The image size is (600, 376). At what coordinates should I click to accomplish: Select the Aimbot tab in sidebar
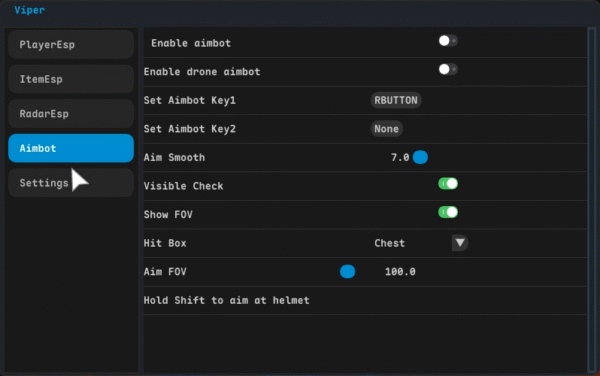click(71, 148)
